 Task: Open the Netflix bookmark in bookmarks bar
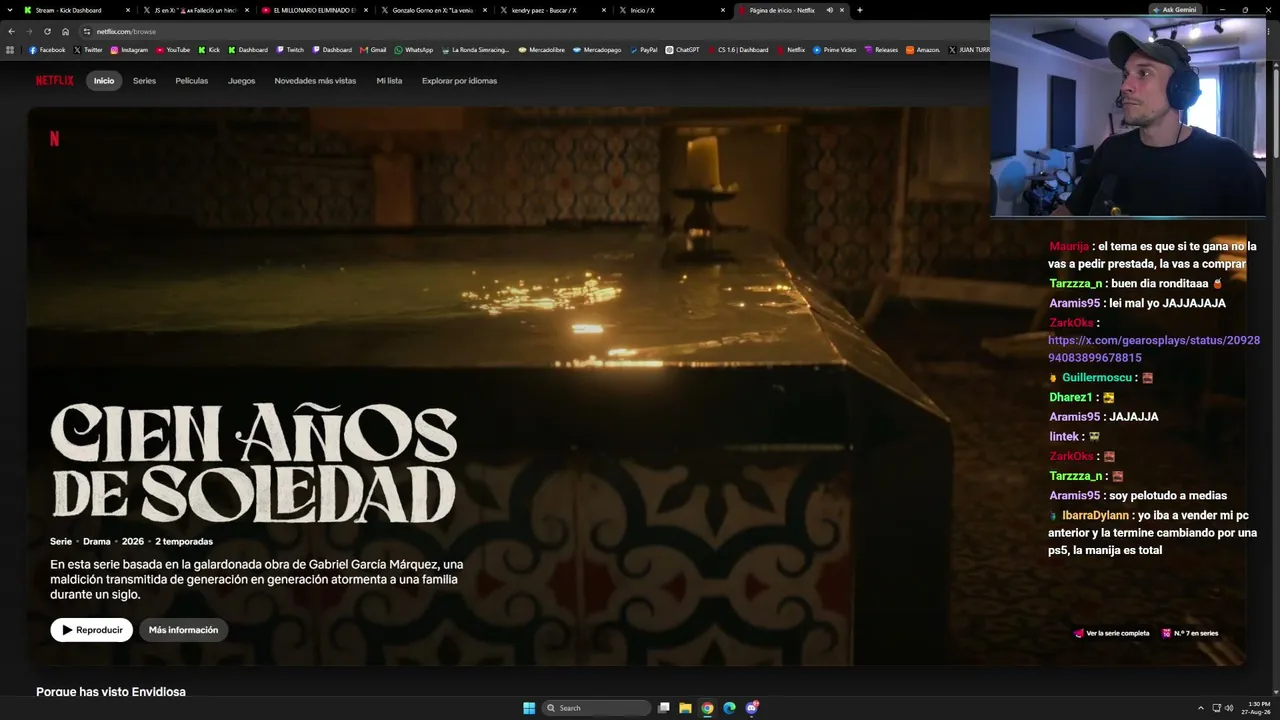[x=791, y=50]
